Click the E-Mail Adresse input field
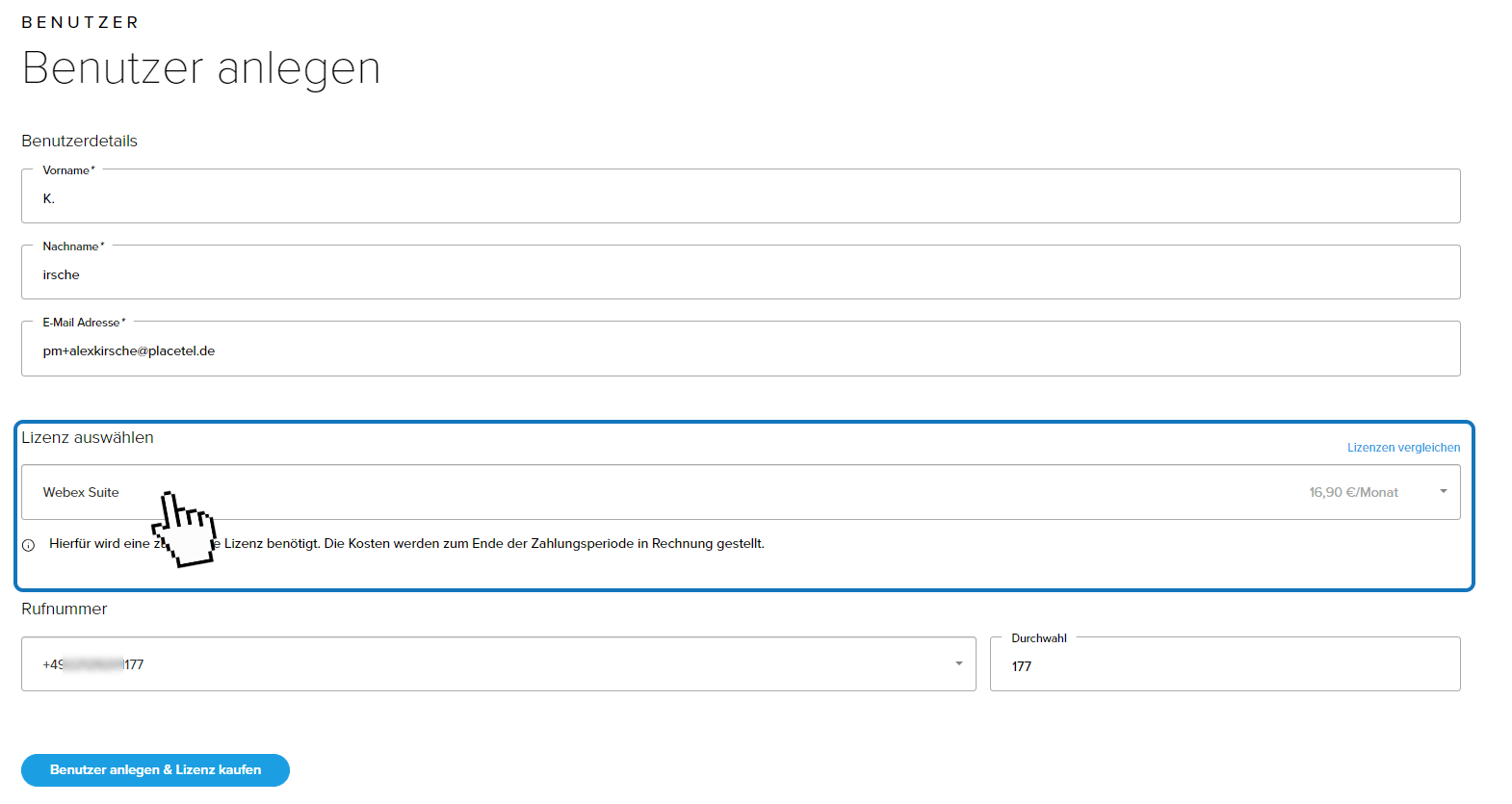 741,349
